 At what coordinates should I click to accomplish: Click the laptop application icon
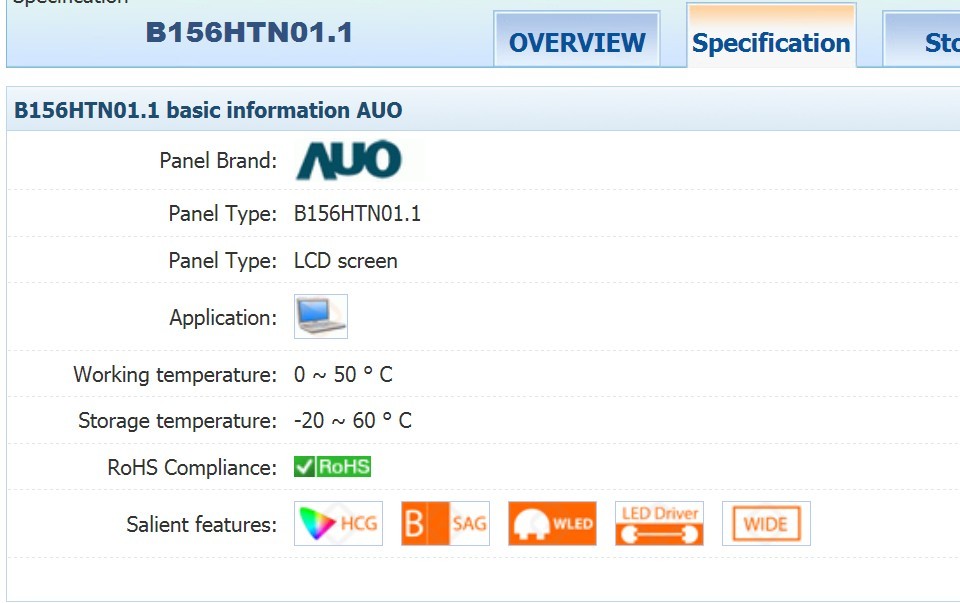[x=321, y=316]
